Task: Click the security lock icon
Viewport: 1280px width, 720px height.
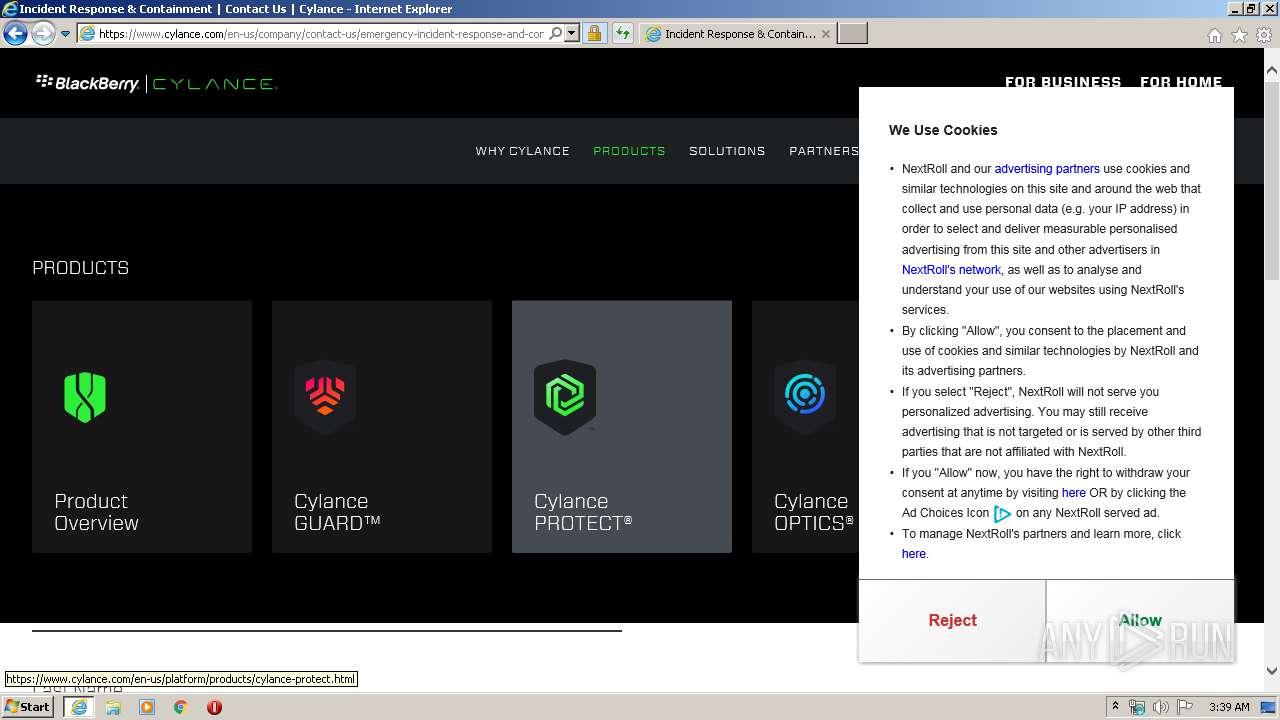Action: tap(594, 33)
